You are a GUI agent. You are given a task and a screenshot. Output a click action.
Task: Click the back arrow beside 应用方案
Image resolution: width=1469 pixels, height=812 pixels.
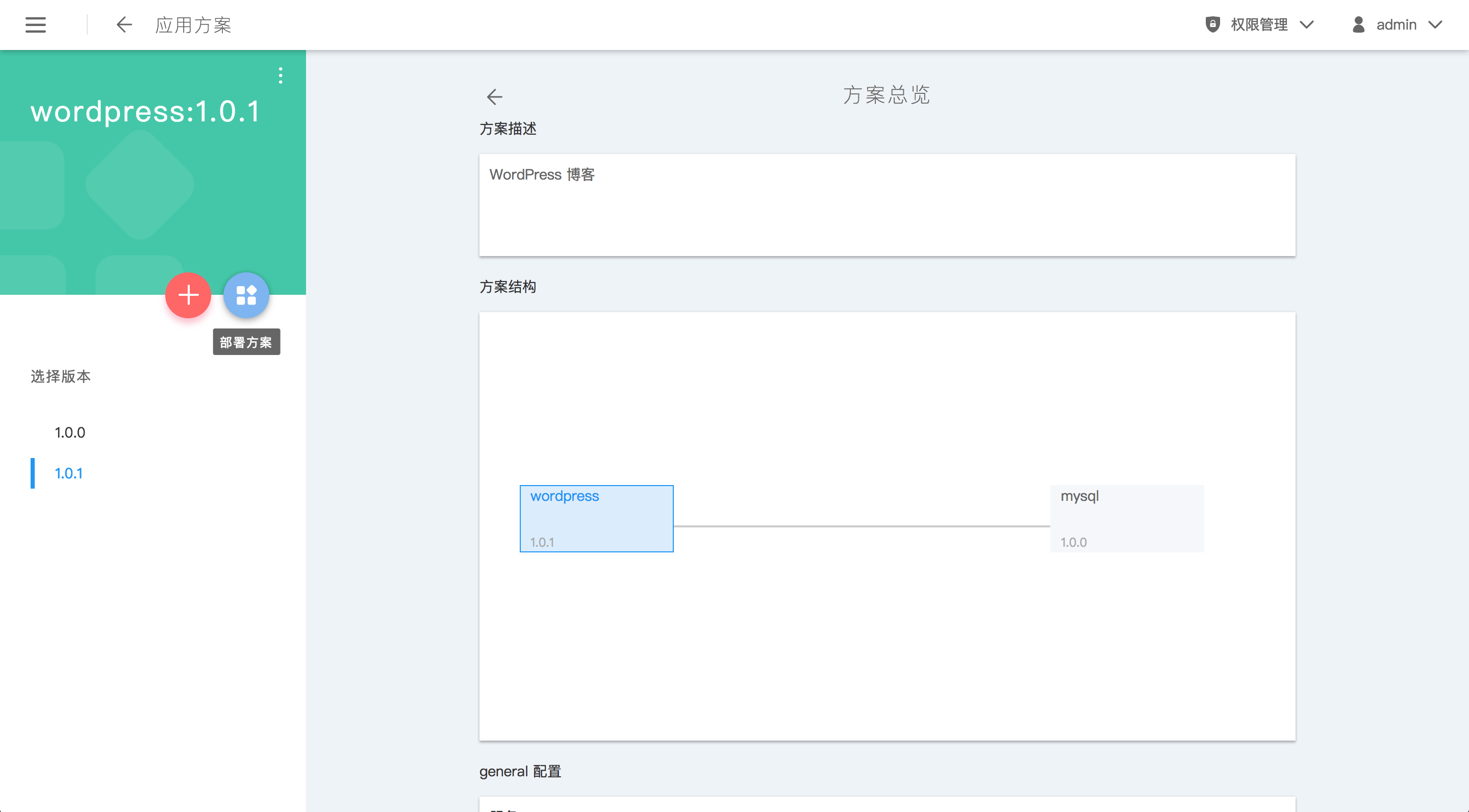124,24
